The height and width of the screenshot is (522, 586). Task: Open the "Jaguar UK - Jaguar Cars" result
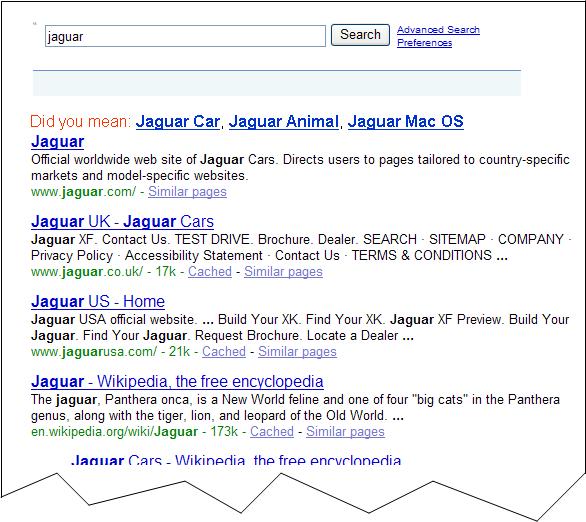coord(122,222)
